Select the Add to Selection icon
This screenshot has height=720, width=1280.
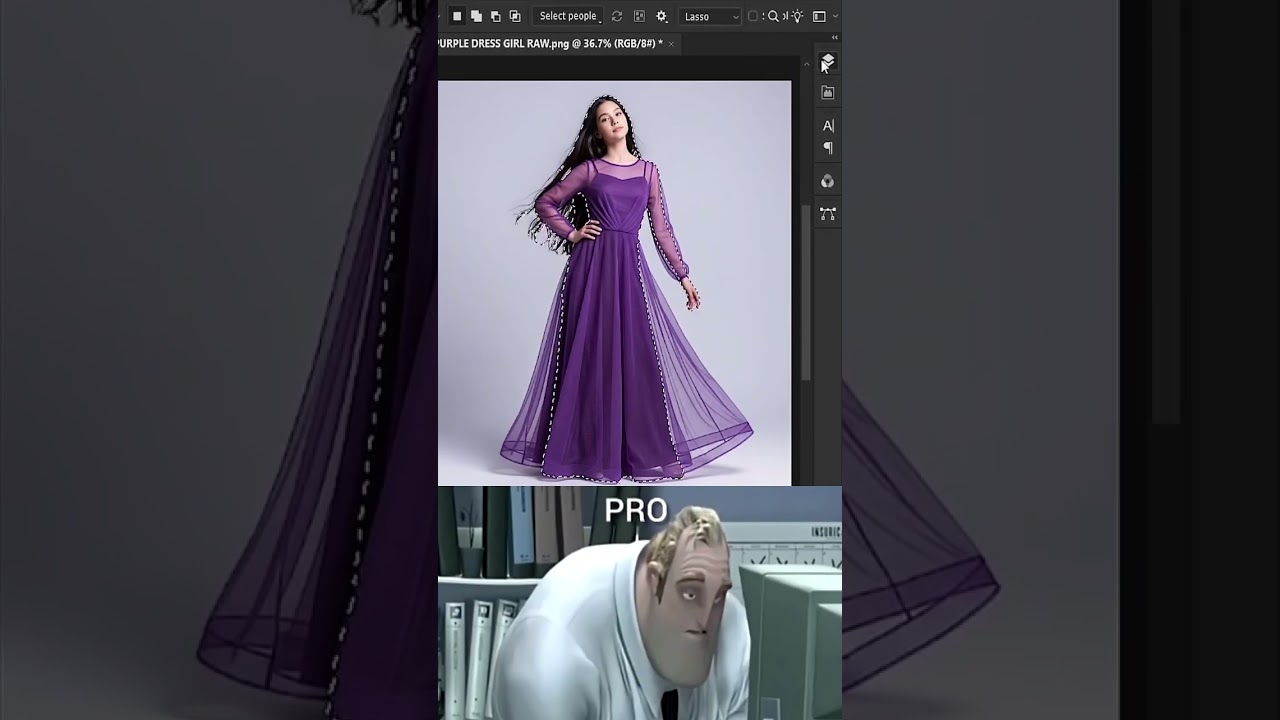tap(477, 16)
